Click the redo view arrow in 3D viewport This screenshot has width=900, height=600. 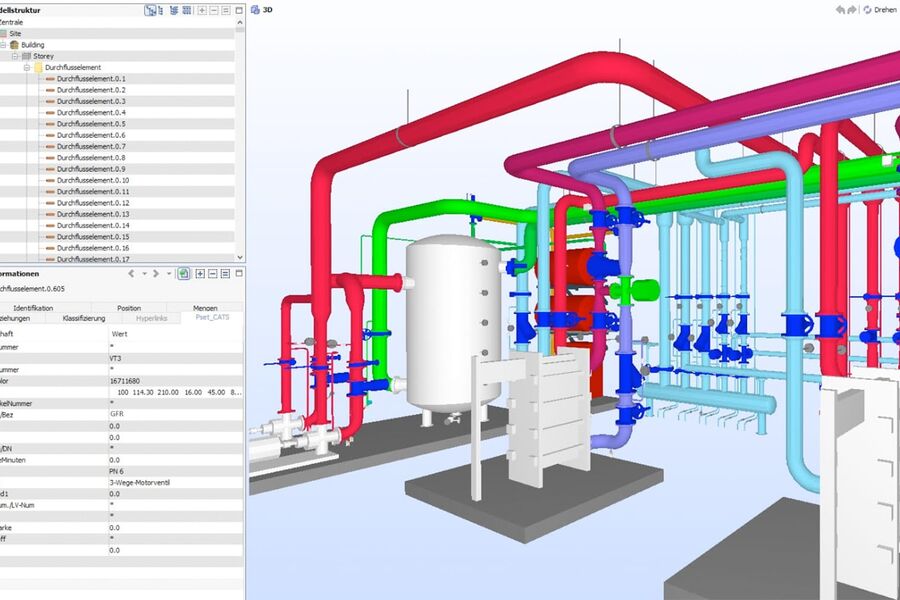853,10
